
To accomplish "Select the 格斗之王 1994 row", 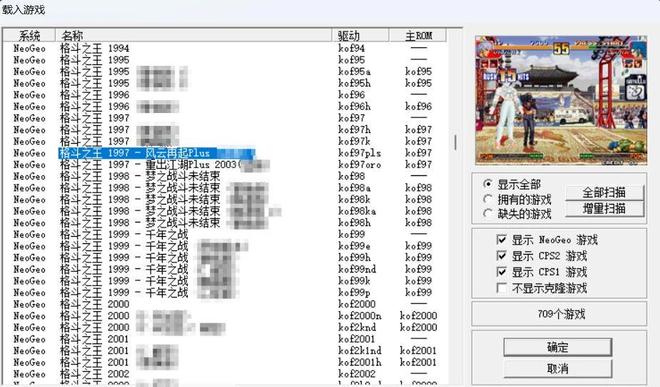I will [x=225, y=48].
